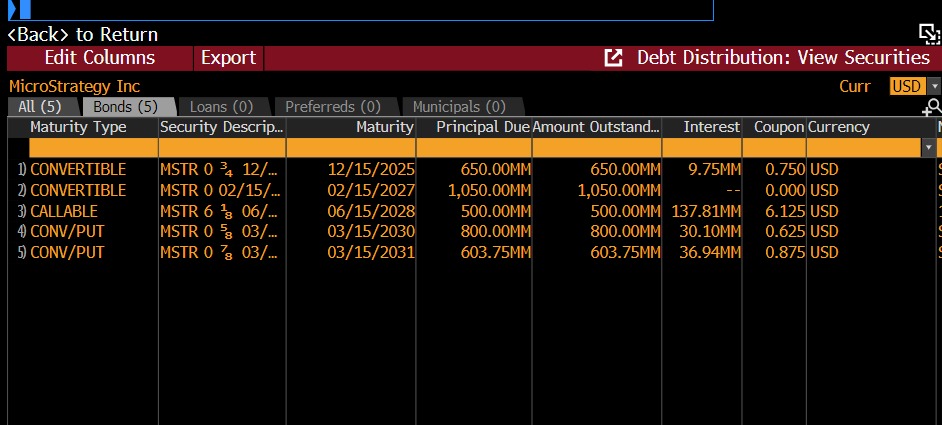Click the Maturity filter input field
942x425 pixels.
(351, 147)
